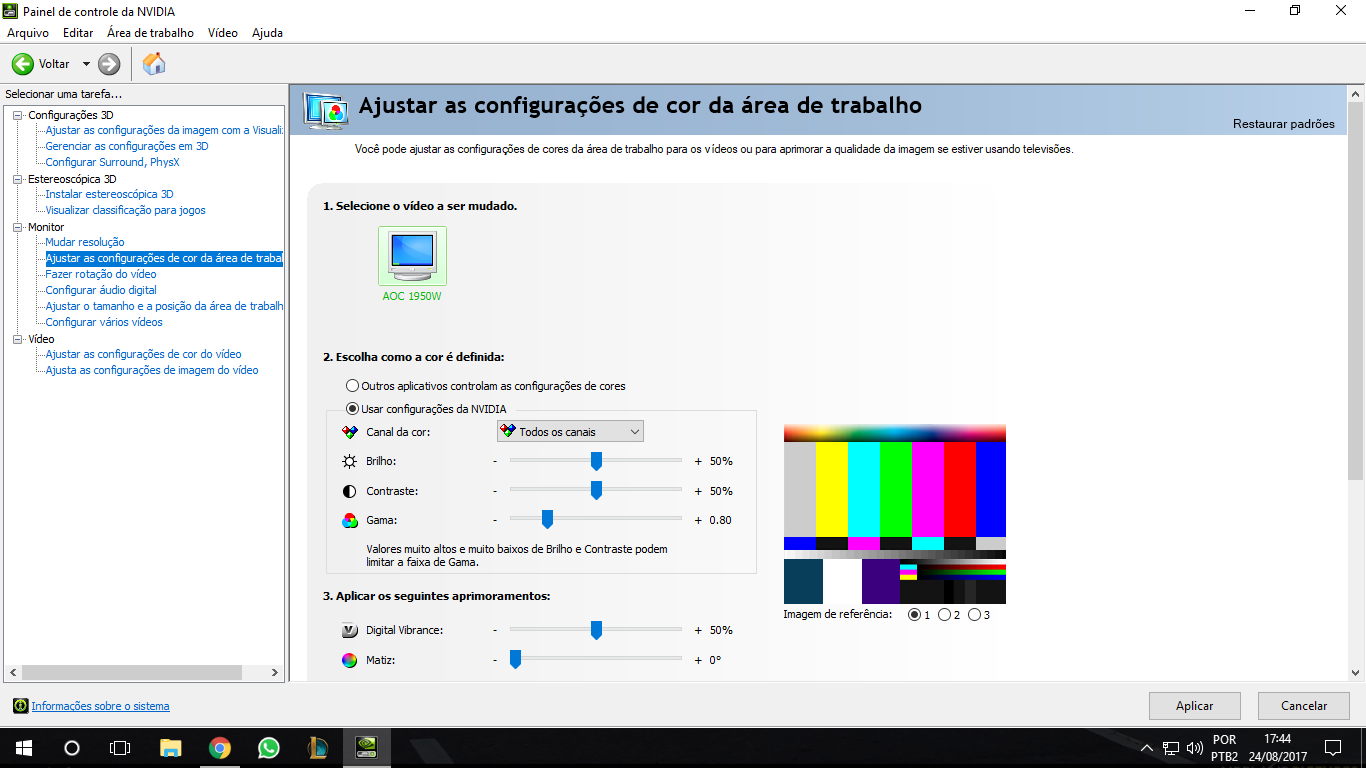Click the system information icon at bottom left
The image size is (1366, 768).
(20, 706)
